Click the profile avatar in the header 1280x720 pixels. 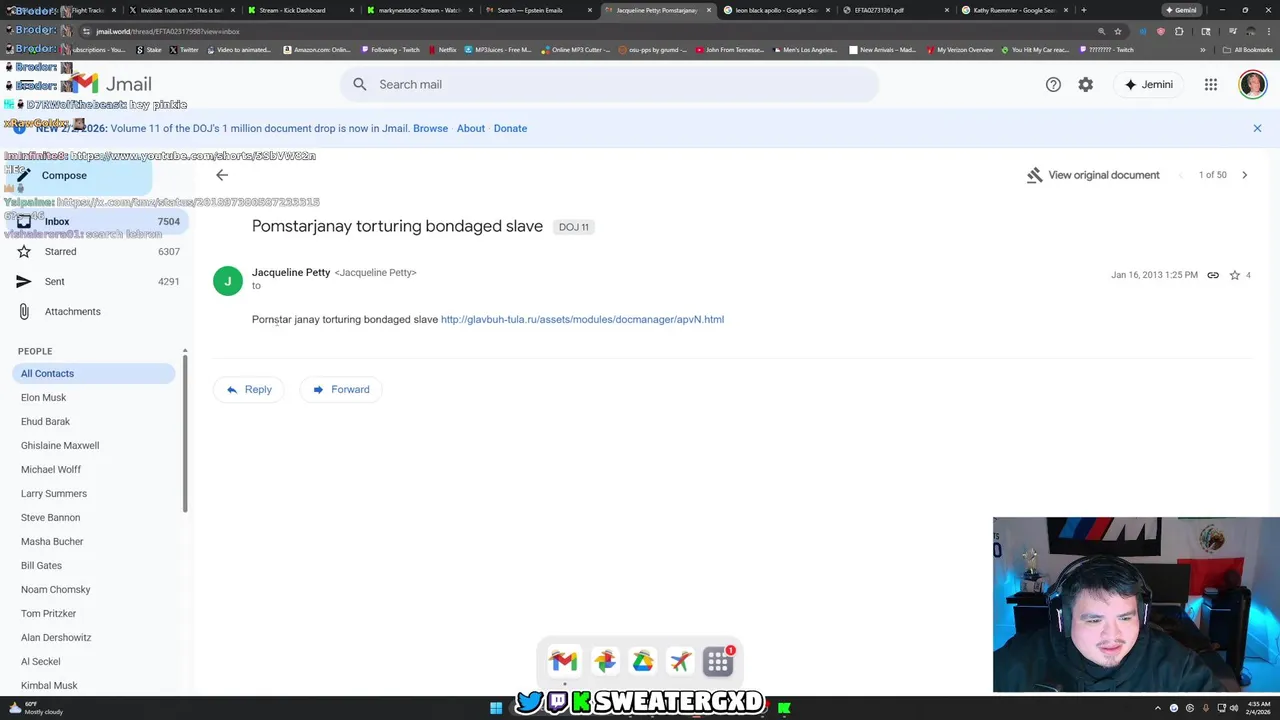1252,85
